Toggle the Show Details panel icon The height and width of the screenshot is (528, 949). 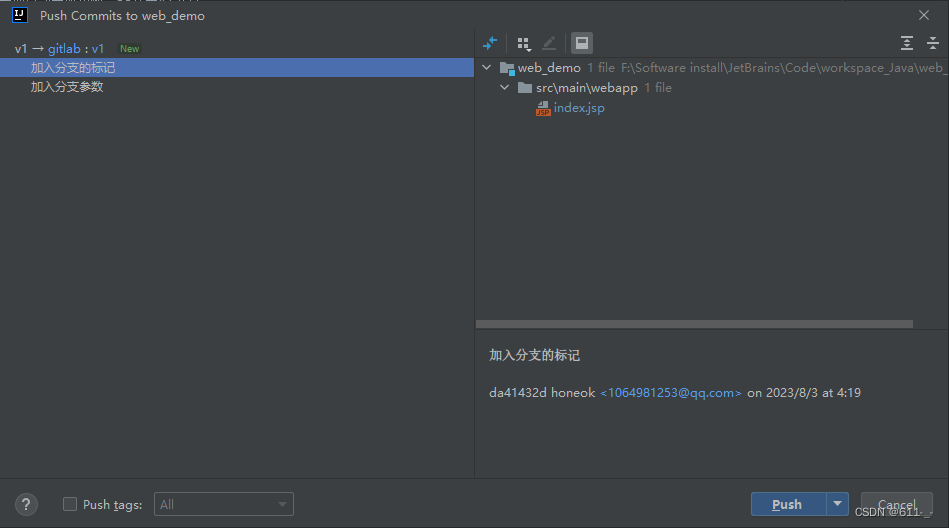(x=582, y=43)
